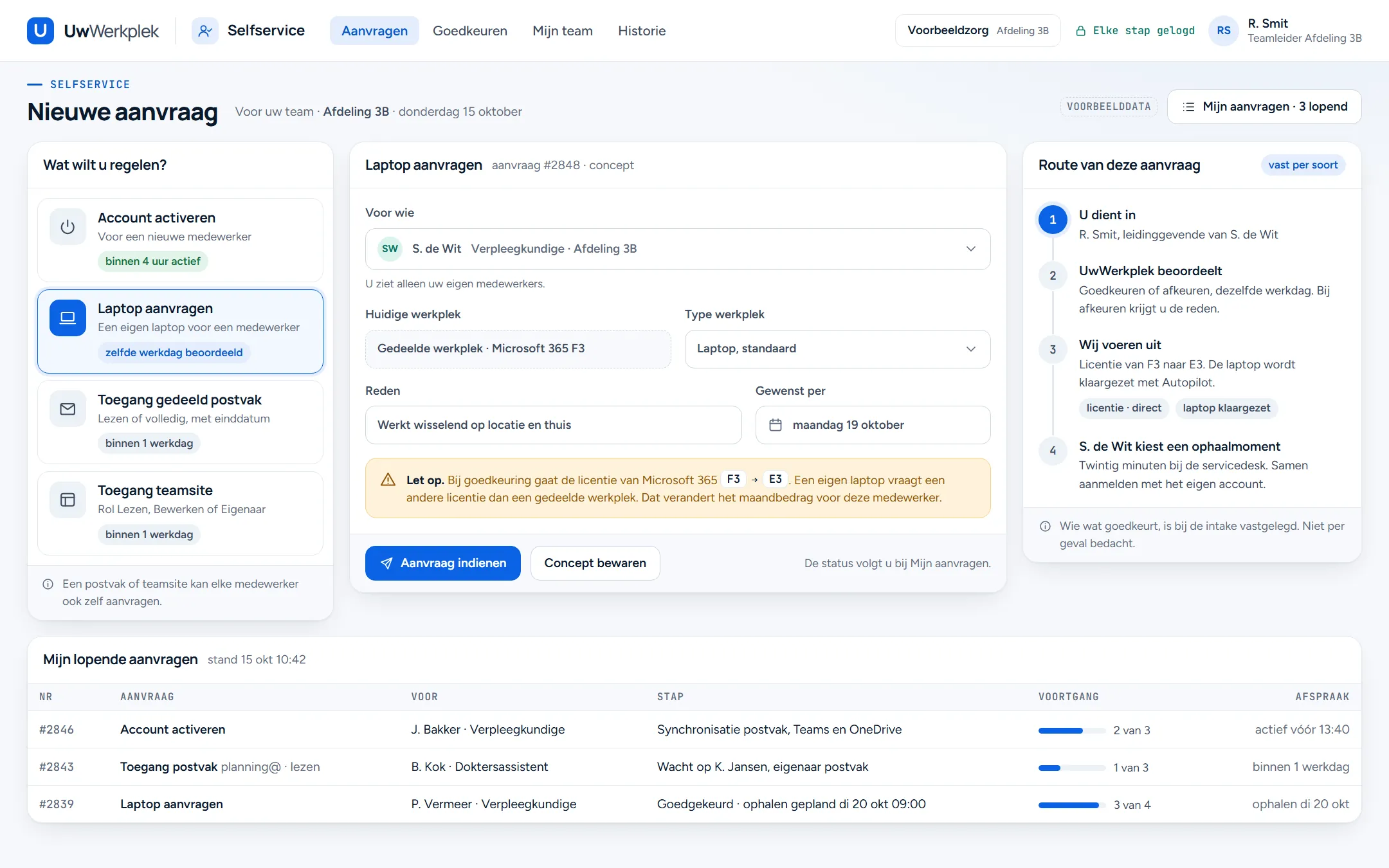1389x868 pixels.
Task: Click the layout icon for Toegang teamsite
Action: click(68, 500)
